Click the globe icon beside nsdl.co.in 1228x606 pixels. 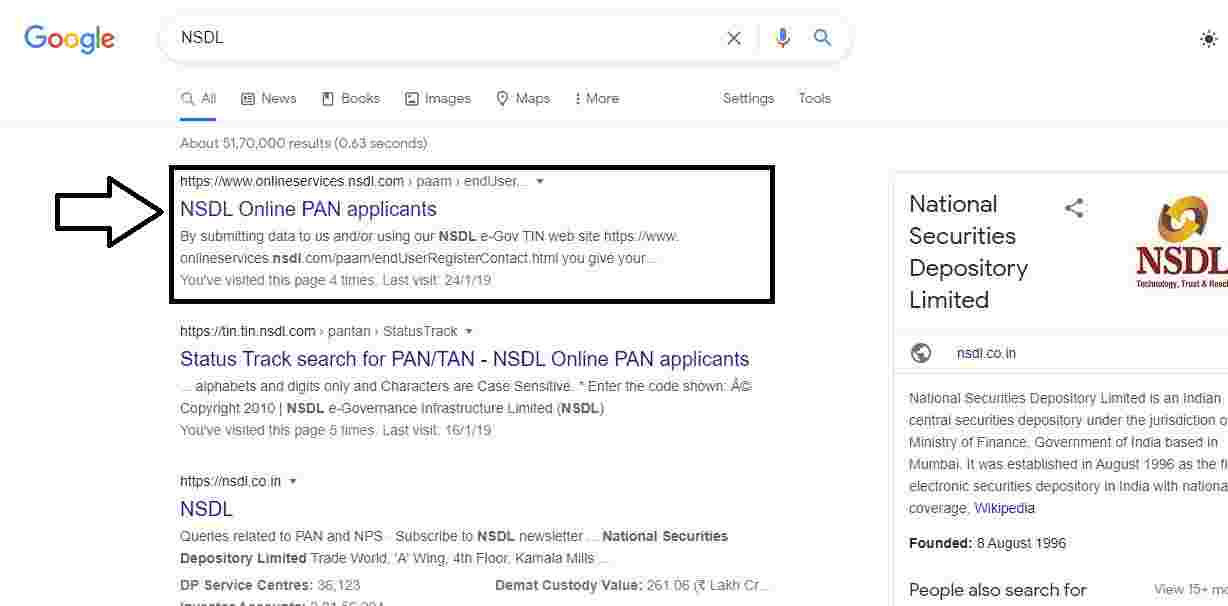tap(921, 353)
